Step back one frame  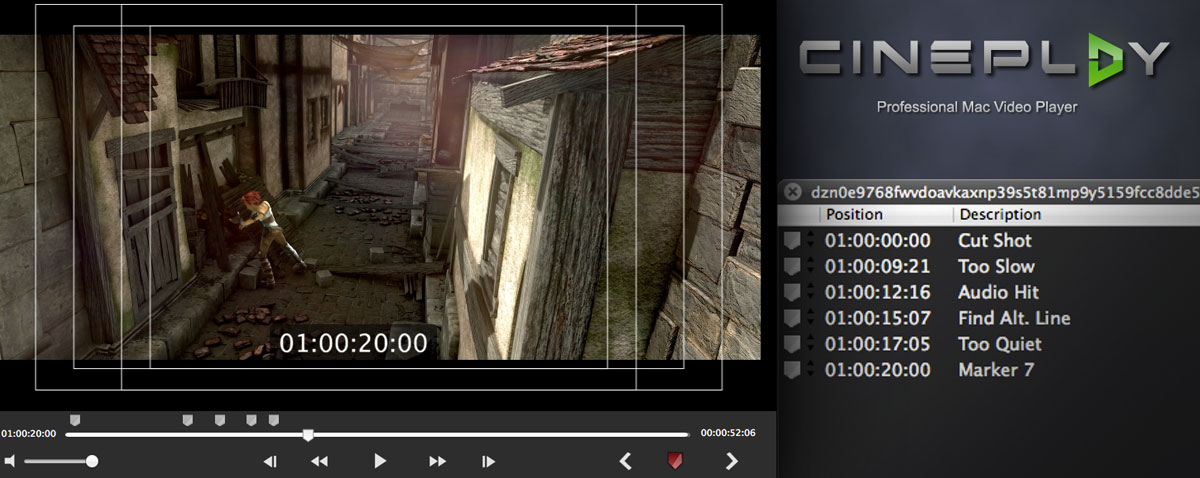tap(269, 461)
